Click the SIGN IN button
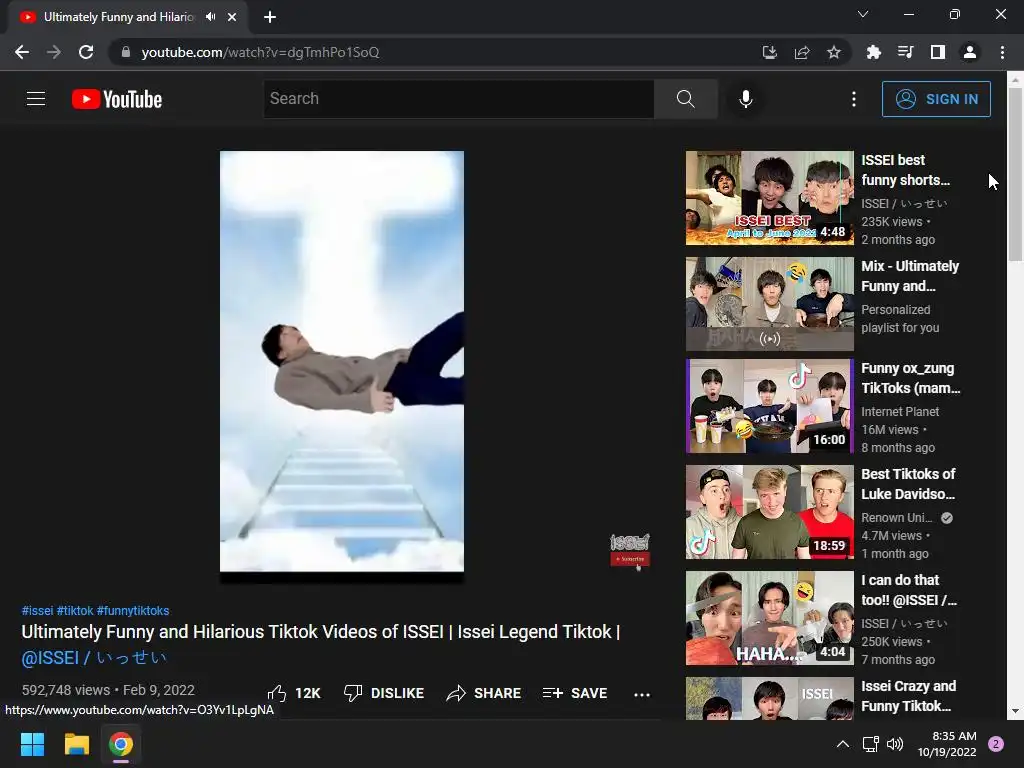This screenshot has height=768, width=1024. (936, 99)
